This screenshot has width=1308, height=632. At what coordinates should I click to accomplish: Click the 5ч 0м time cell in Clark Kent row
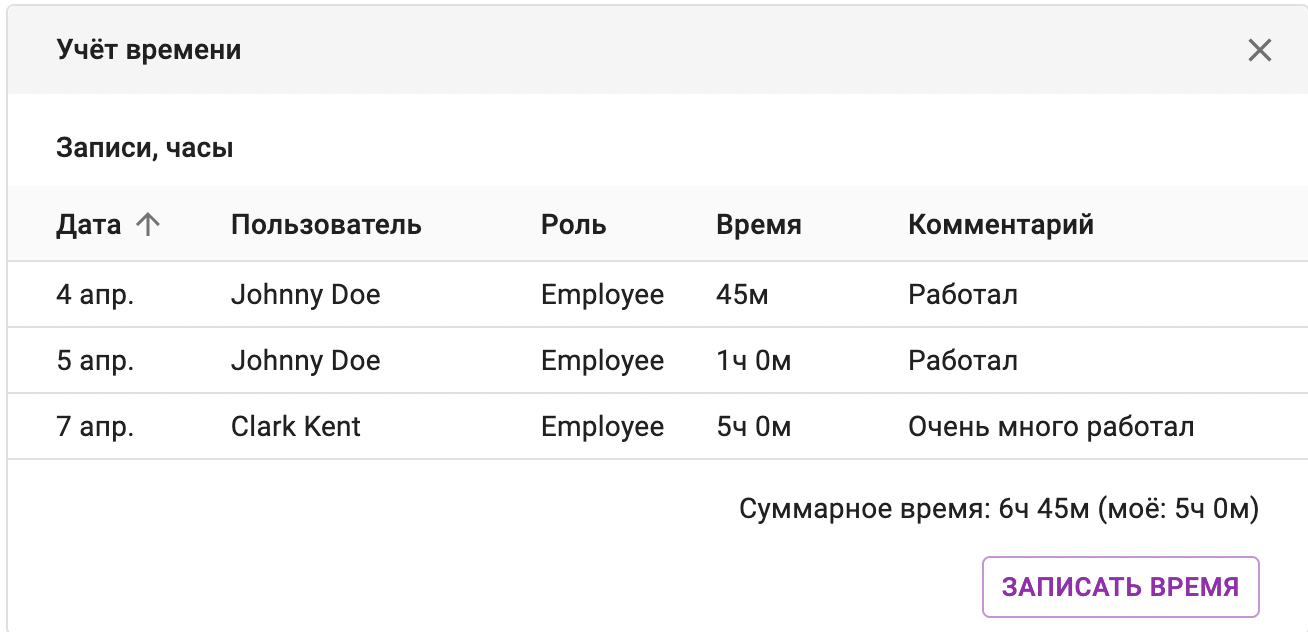[754, 426]
